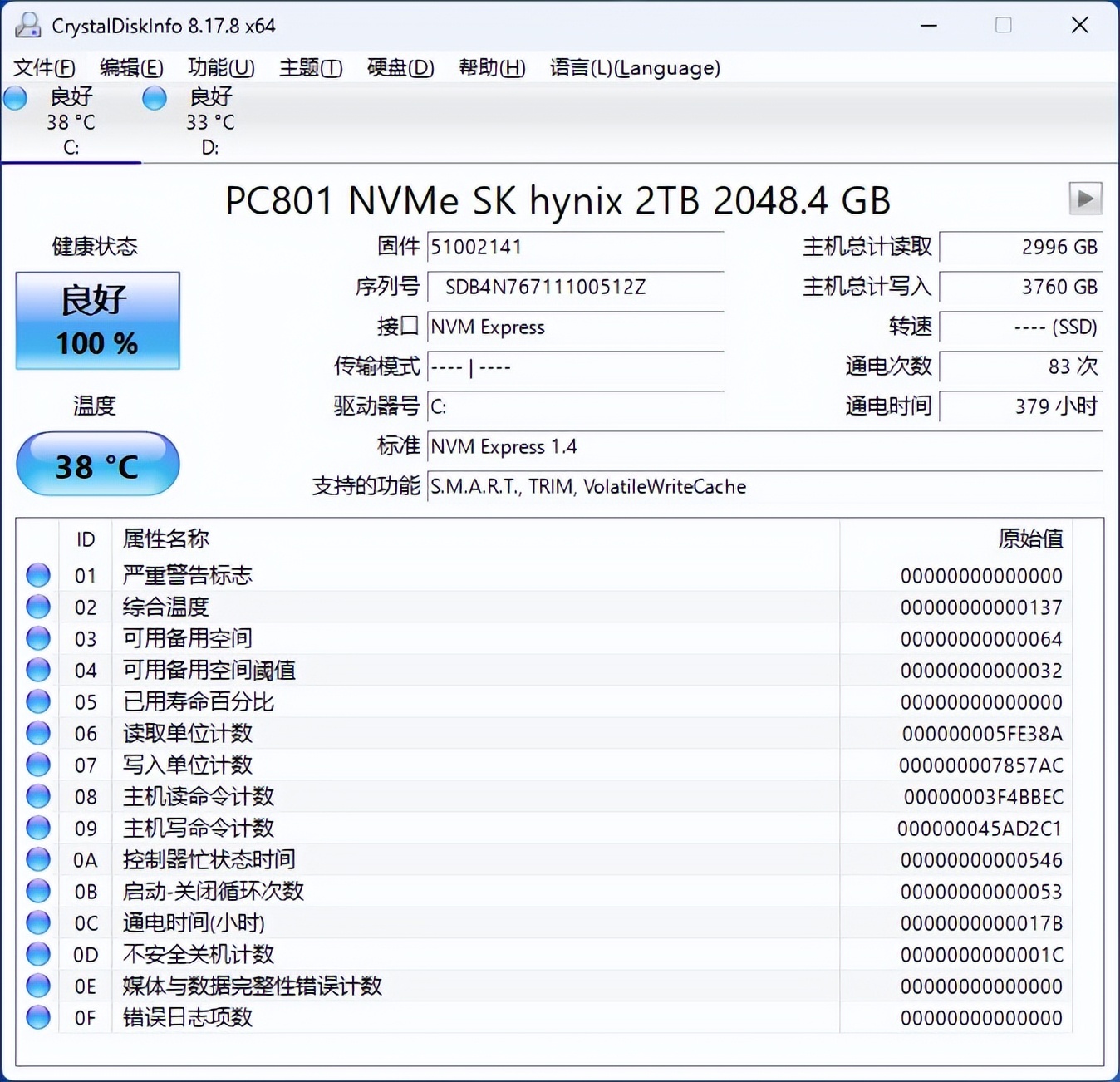
Task: Open the 语言(L)(Language) menu
Action: pyautogui.click(x=635, y=68)
